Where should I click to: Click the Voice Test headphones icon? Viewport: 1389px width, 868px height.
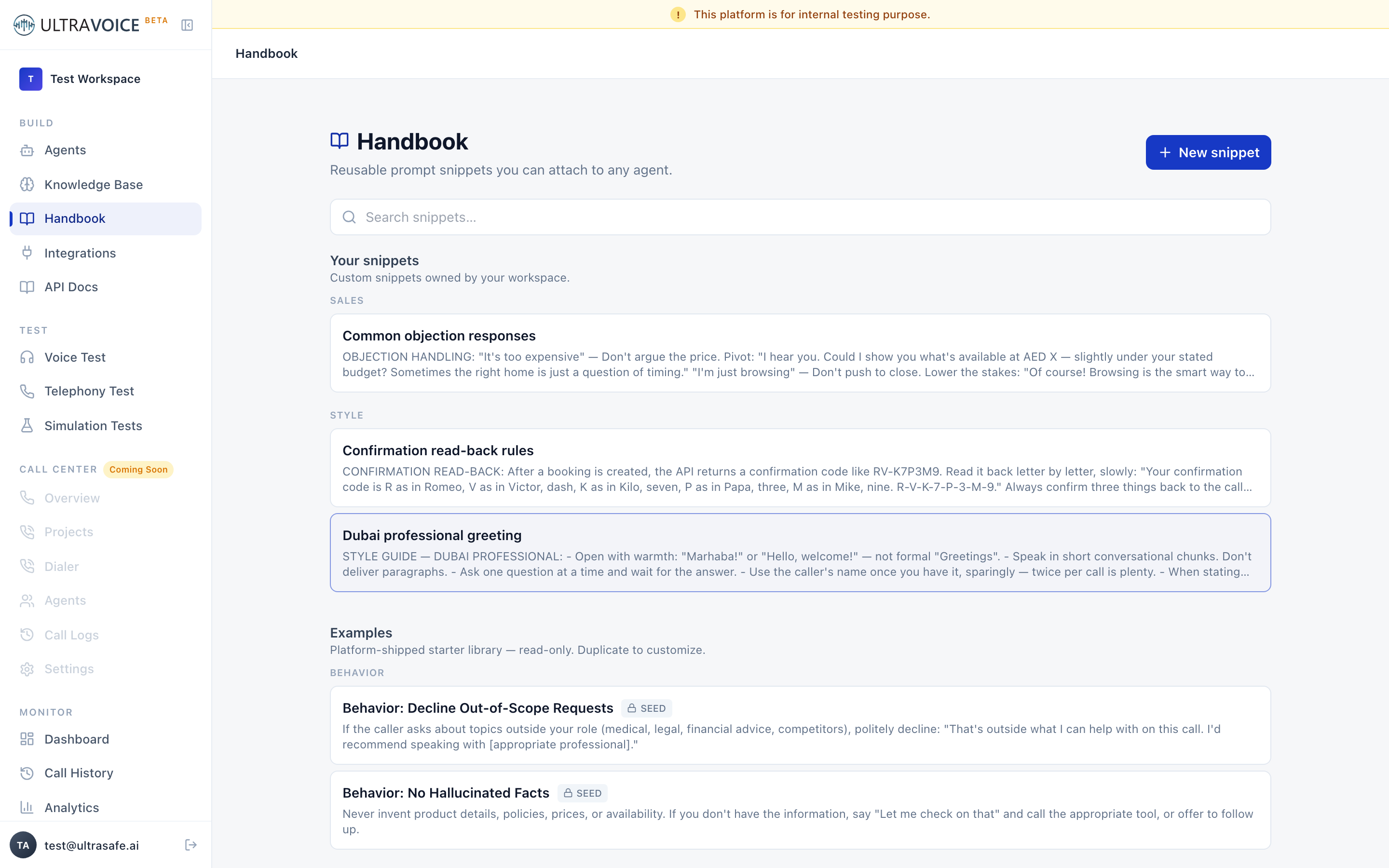[x=27, y=357]
